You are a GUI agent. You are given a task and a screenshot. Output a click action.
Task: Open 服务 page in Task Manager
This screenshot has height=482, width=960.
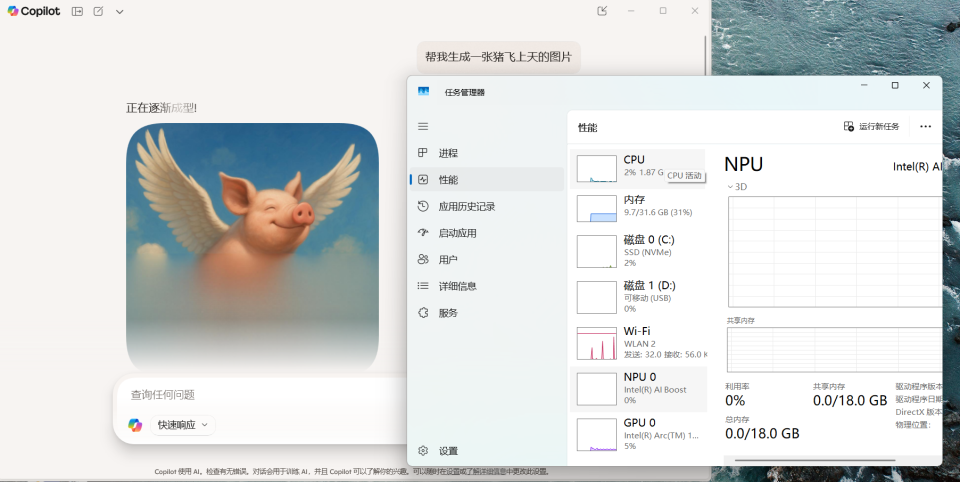coord(487,313)
